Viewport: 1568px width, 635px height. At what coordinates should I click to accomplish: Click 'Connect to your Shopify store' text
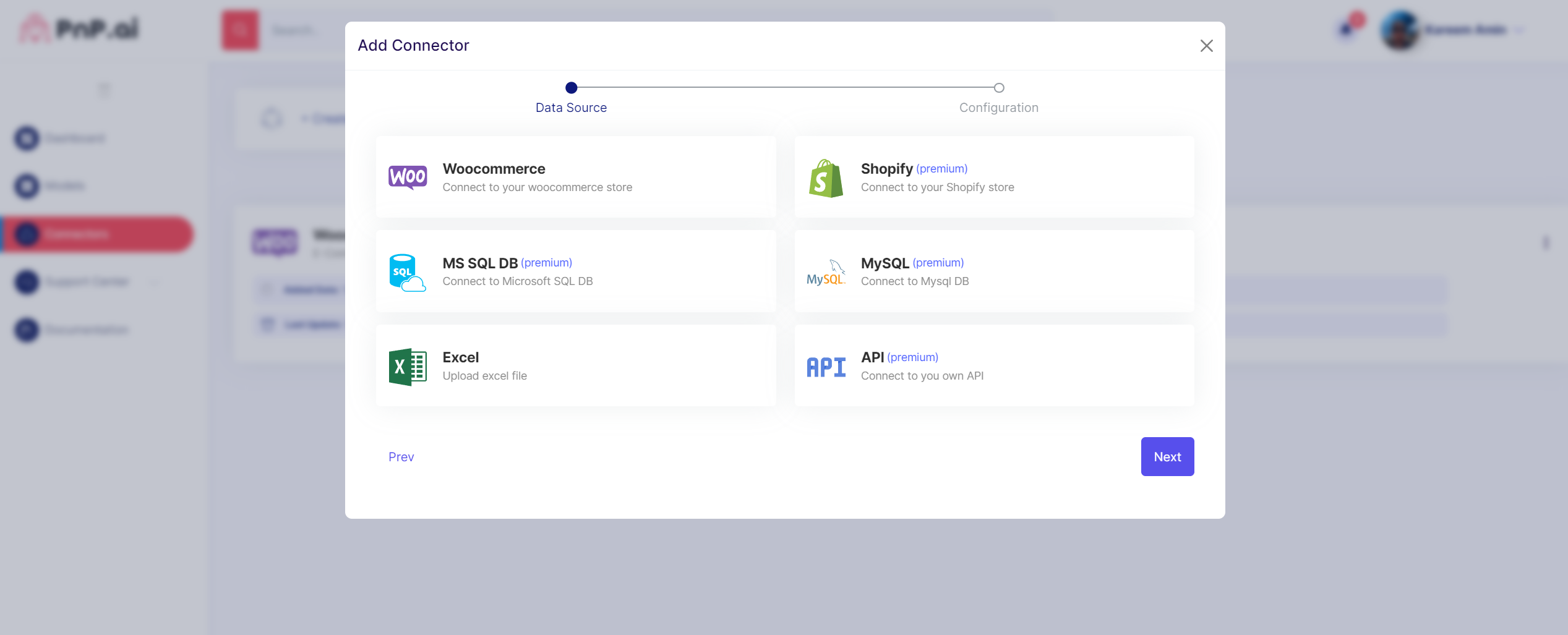[938, 187]
